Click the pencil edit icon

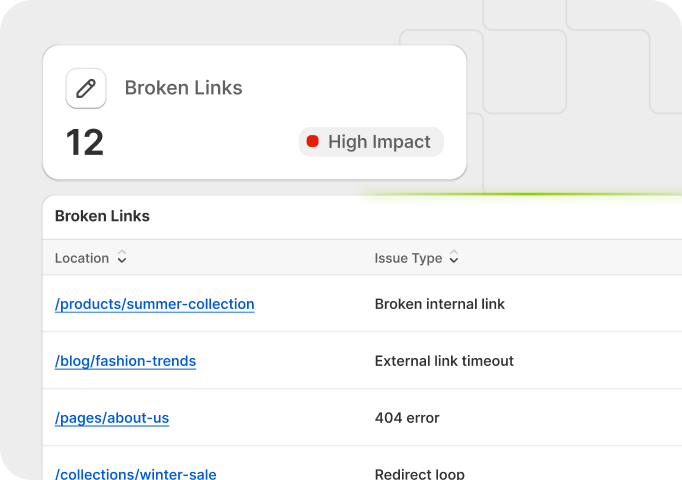pos(86,88)
